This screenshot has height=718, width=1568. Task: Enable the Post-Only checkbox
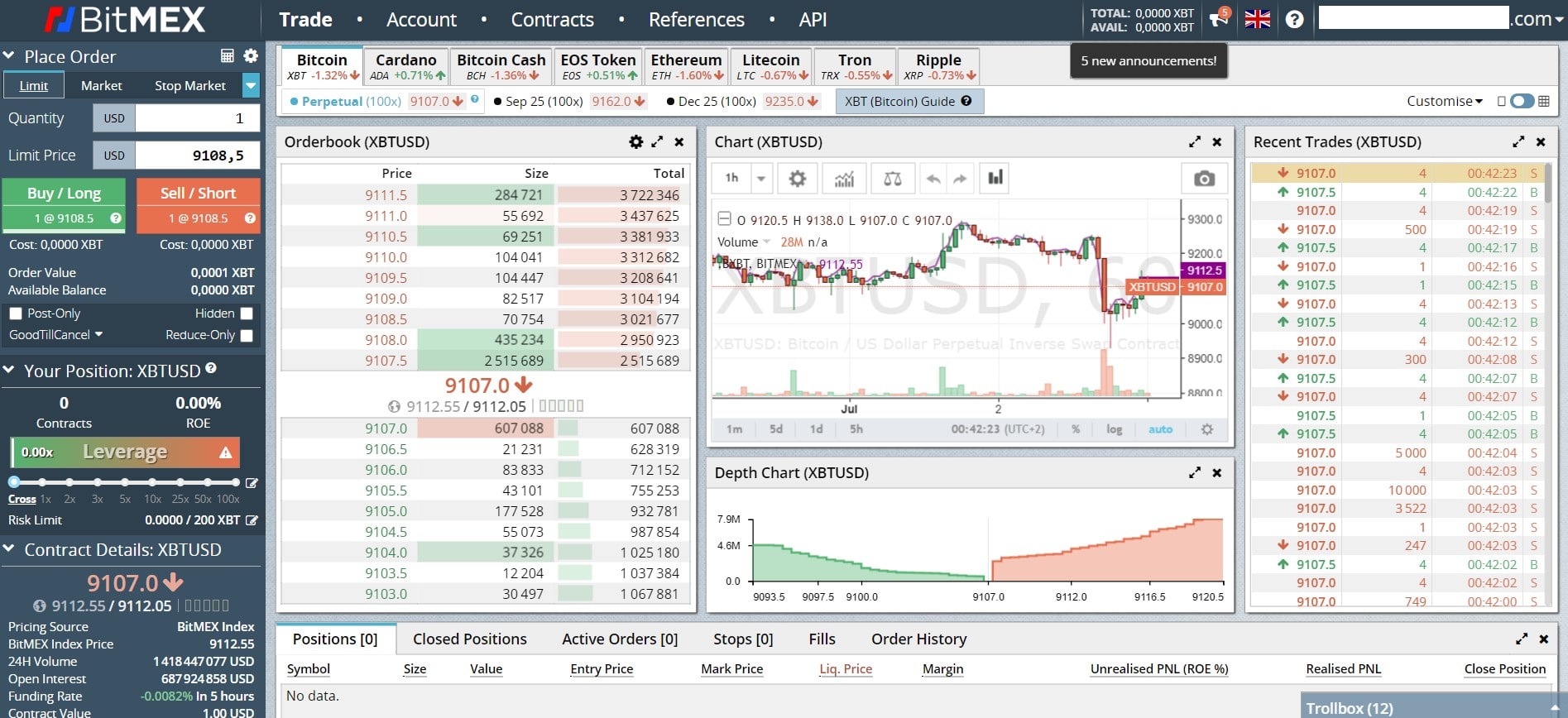coord(15,314)
